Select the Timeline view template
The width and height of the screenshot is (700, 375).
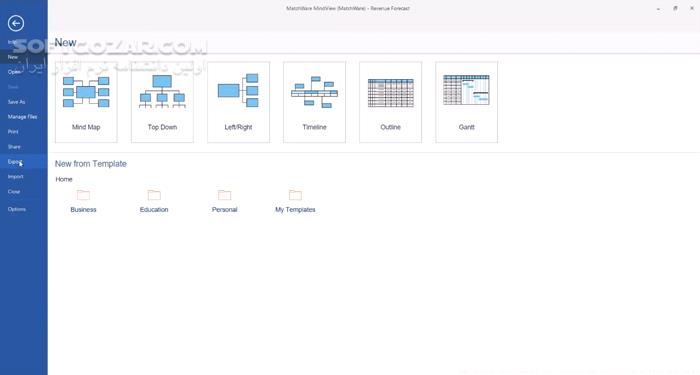coord(314,102)
